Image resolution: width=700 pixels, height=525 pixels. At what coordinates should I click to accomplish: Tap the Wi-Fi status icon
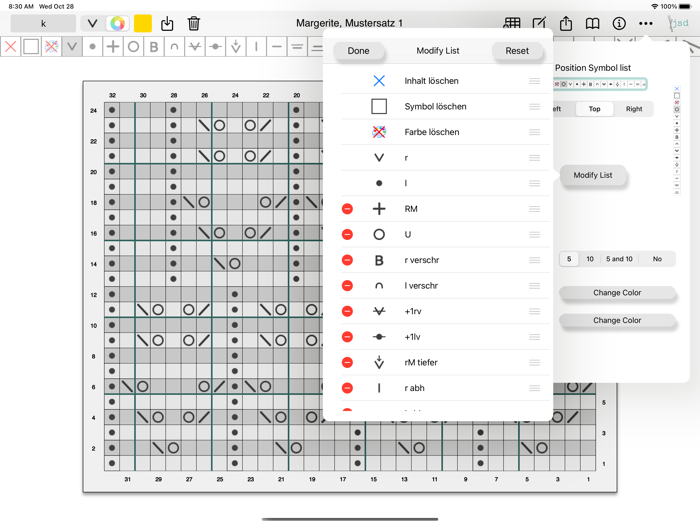pyautogui.click(x=655, y=6)
